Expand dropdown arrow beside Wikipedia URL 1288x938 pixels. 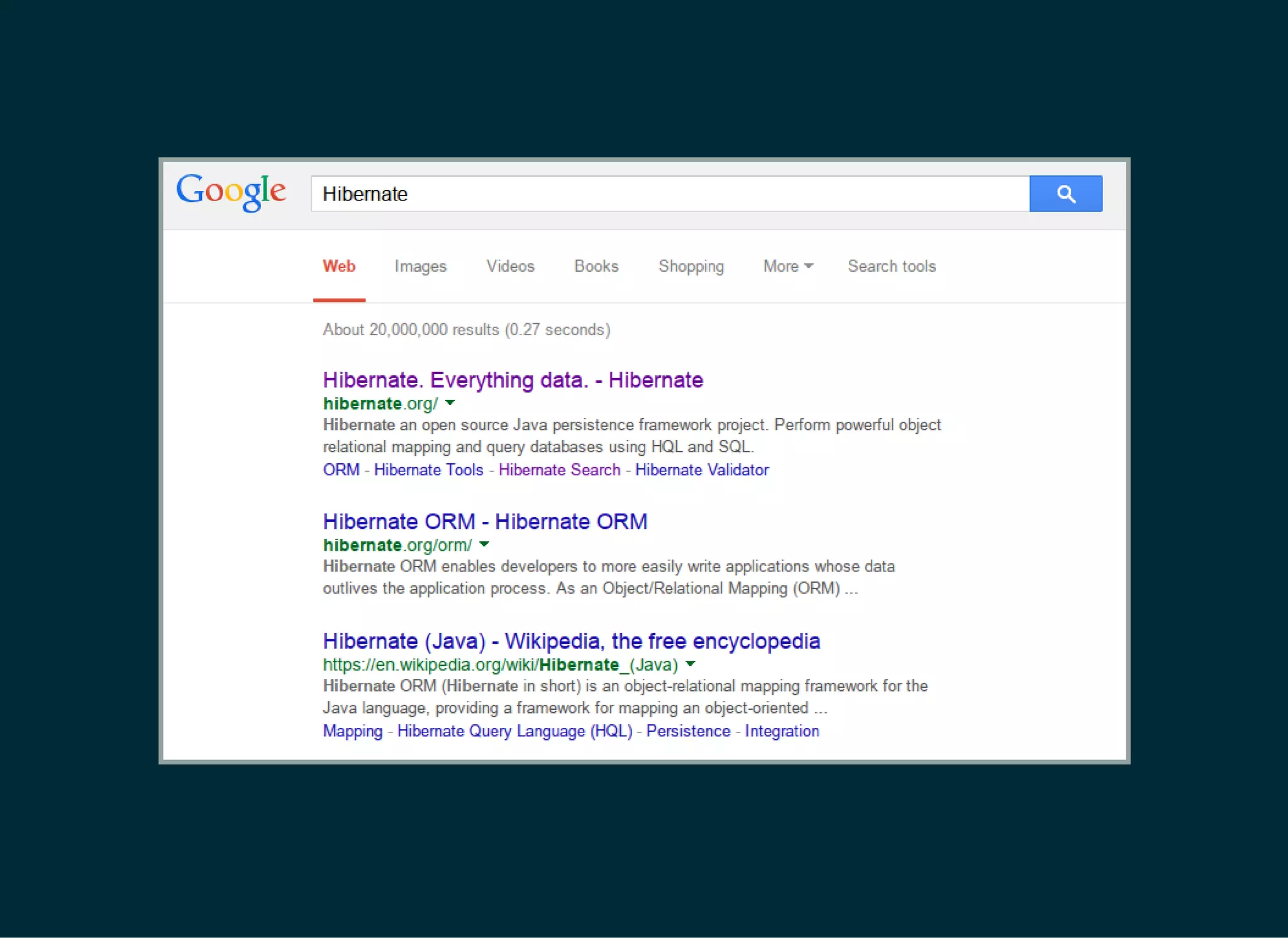[x=690, y=664]
